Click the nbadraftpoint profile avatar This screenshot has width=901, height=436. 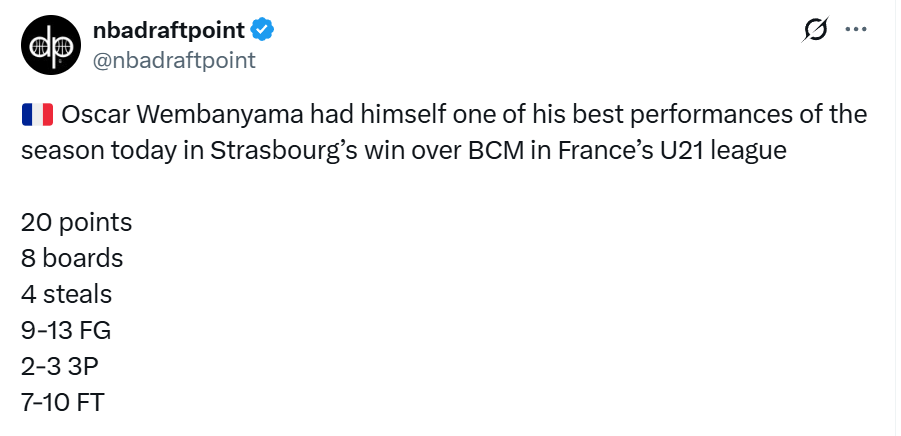point(47,46)
